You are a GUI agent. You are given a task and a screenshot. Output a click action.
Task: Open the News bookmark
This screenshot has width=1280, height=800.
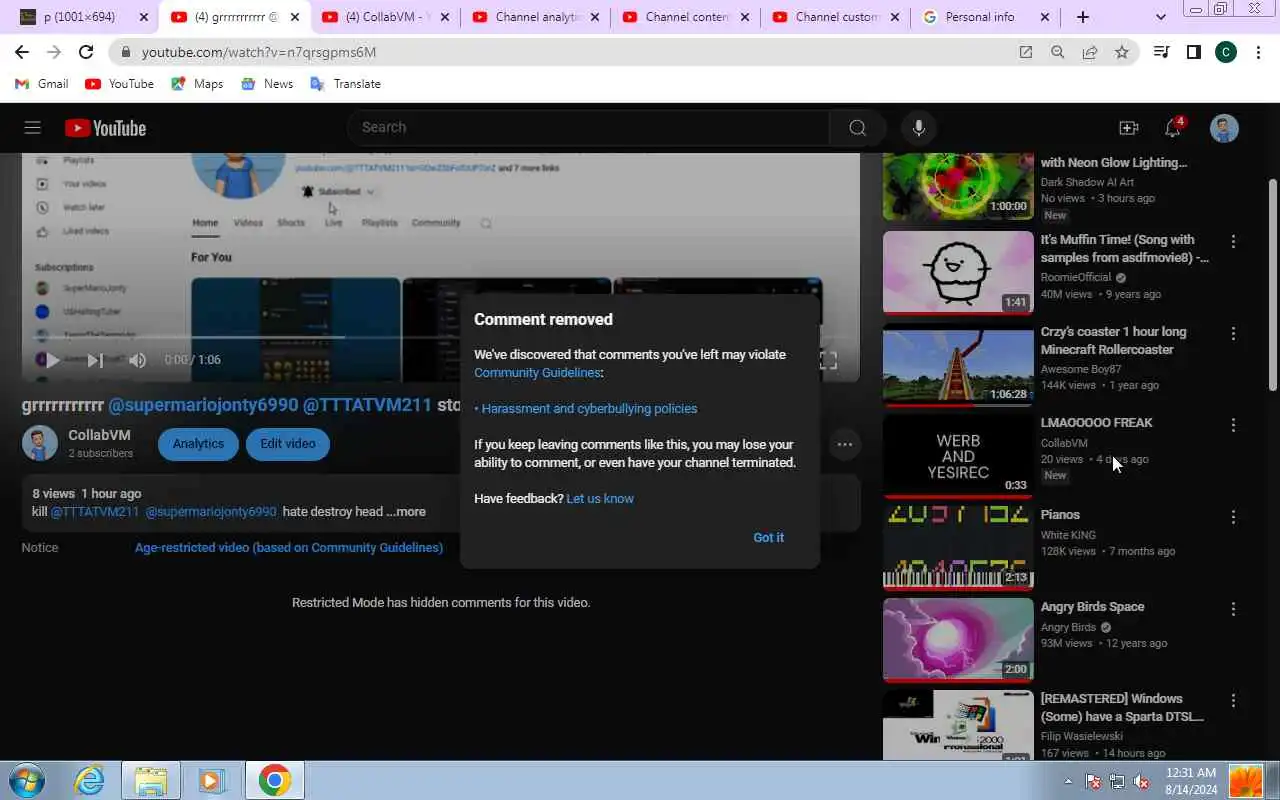coord(267,84)
